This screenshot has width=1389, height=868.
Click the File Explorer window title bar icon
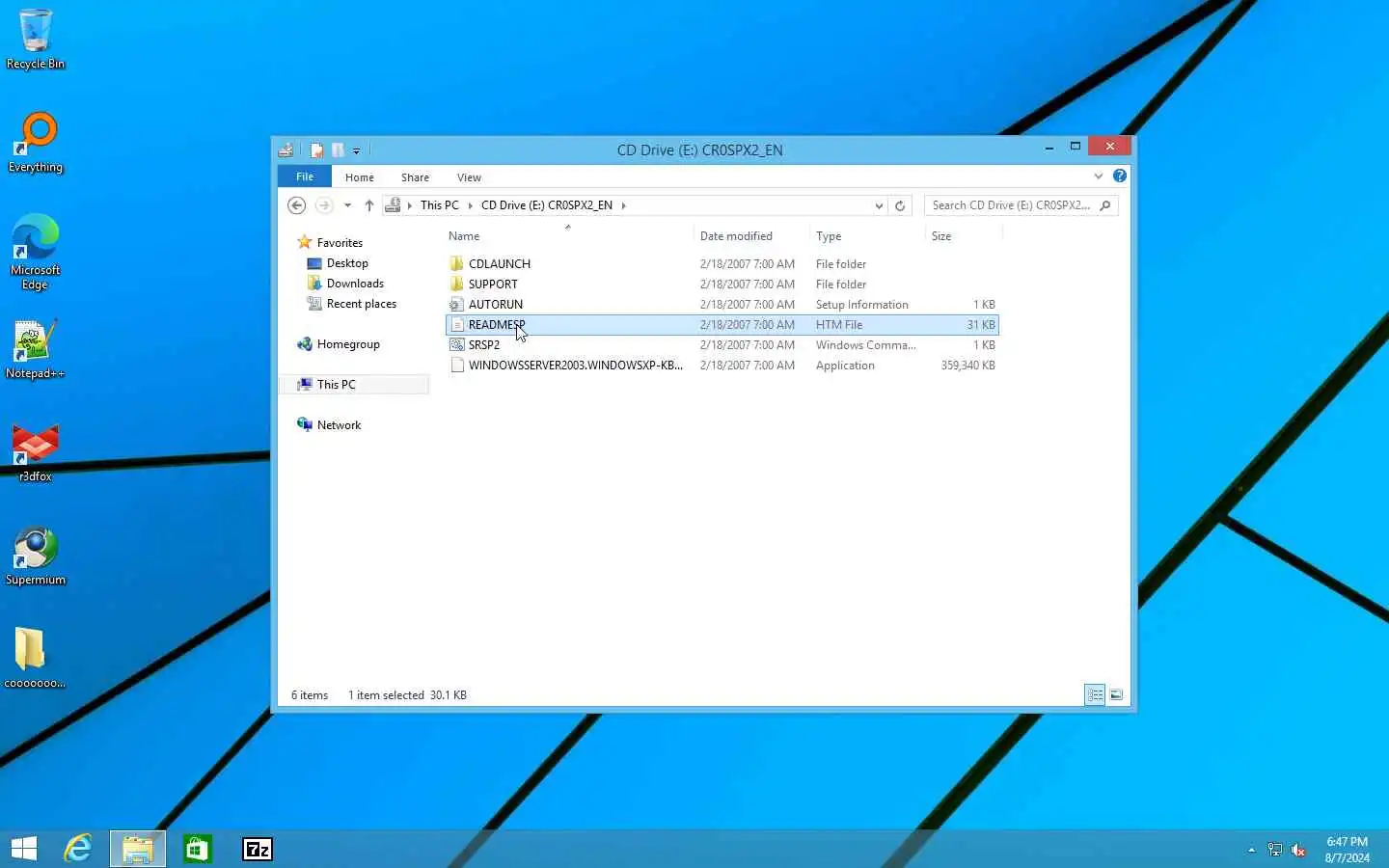(x=286, y=149)
